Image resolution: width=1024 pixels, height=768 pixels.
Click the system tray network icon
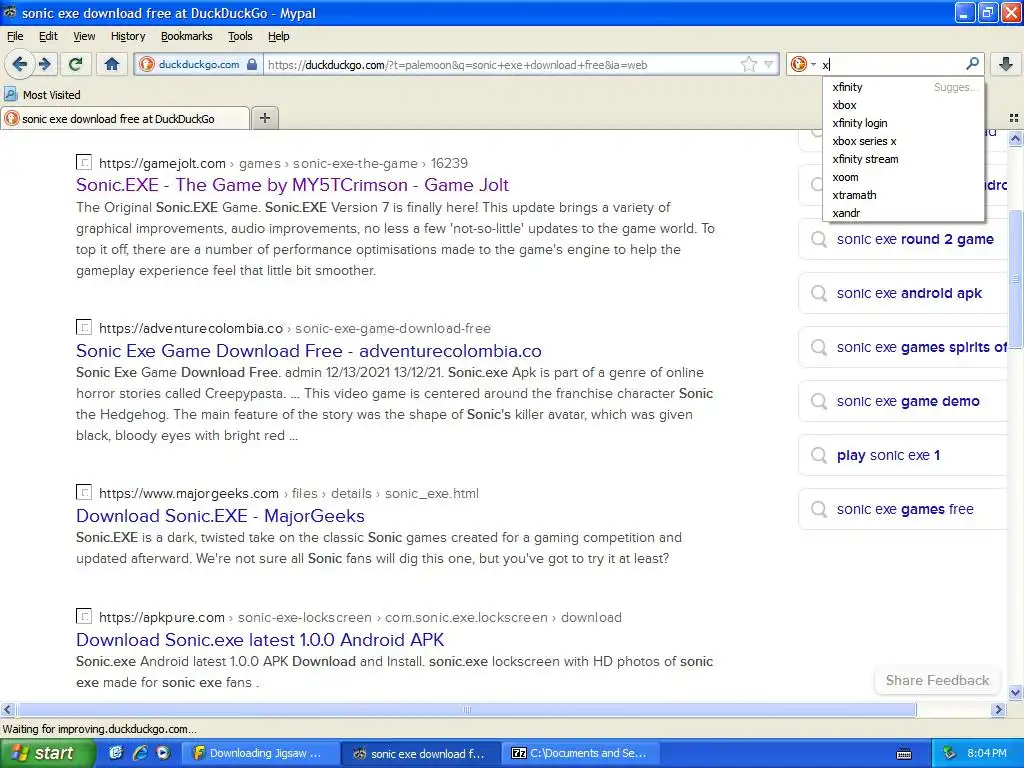[x=950, y=753]
